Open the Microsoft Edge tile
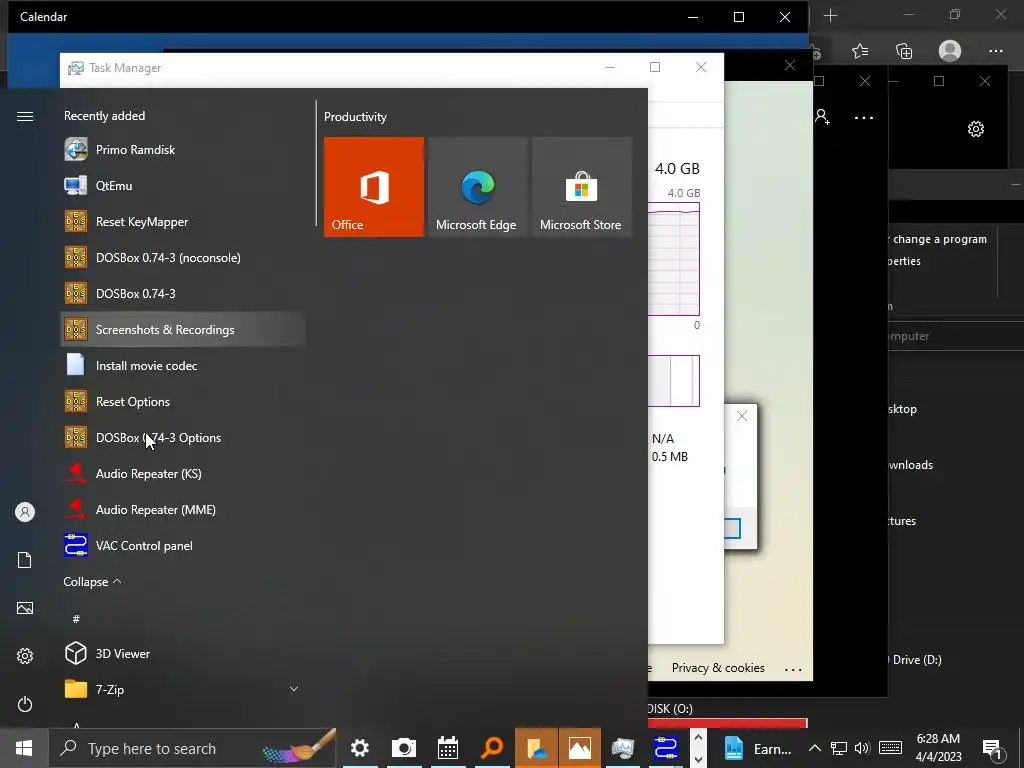 [x=477, y=187]
